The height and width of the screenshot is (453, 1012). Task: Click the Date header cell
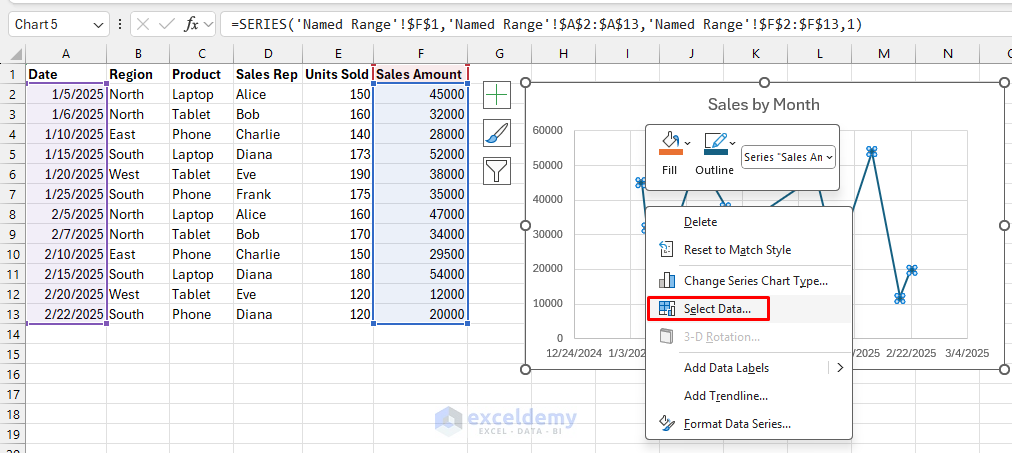tap(66, 74)
